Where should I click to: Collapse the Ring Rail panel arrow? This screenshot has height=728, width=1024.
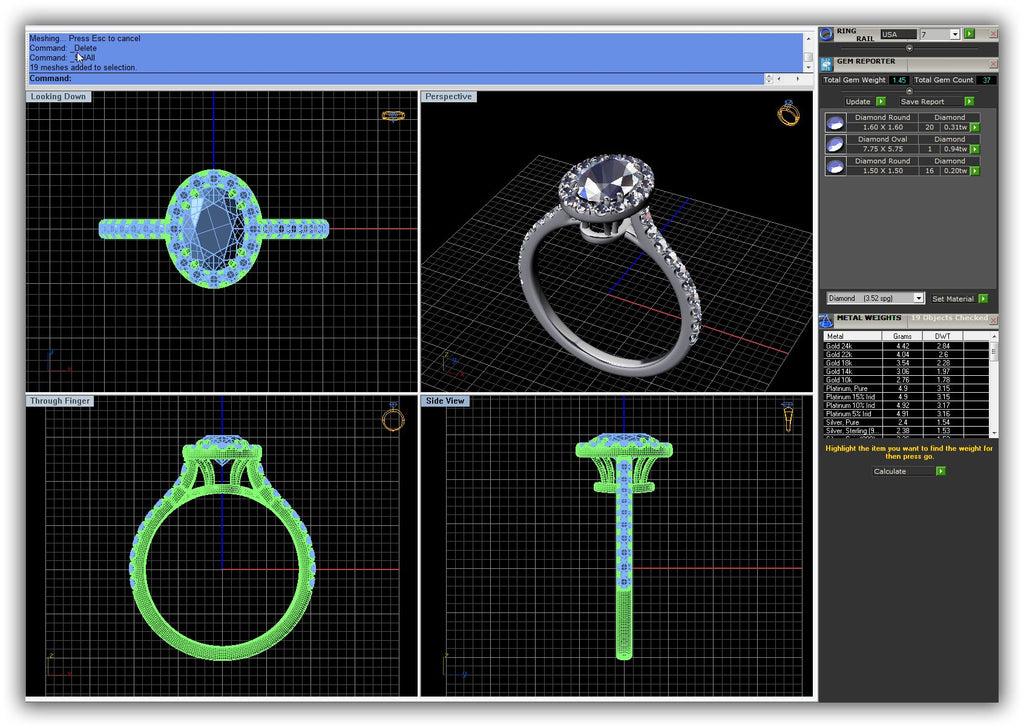909,47
